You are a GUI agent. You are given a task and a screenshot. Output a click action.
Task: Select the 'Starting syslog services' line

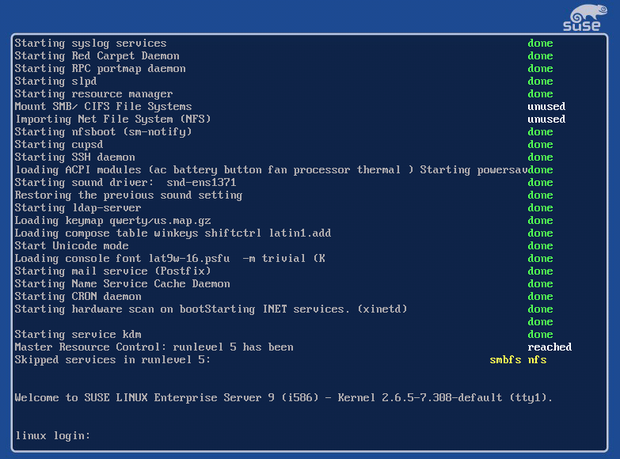pyautogui.click(x=91, y=43)
